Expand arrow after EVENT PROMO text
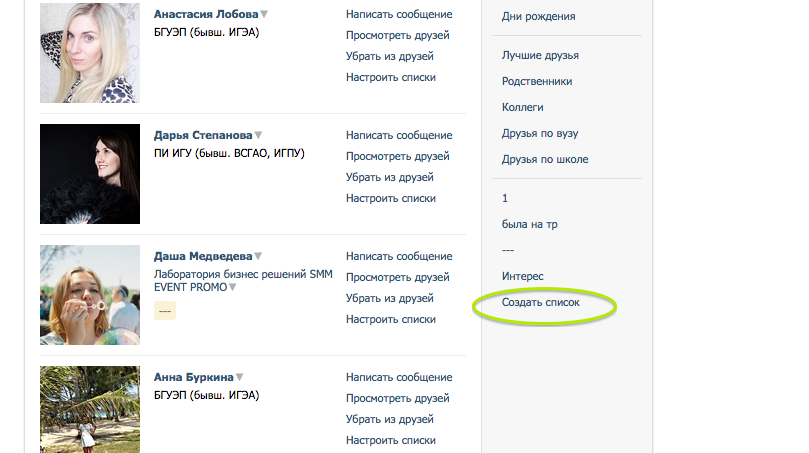 [233, 287]
